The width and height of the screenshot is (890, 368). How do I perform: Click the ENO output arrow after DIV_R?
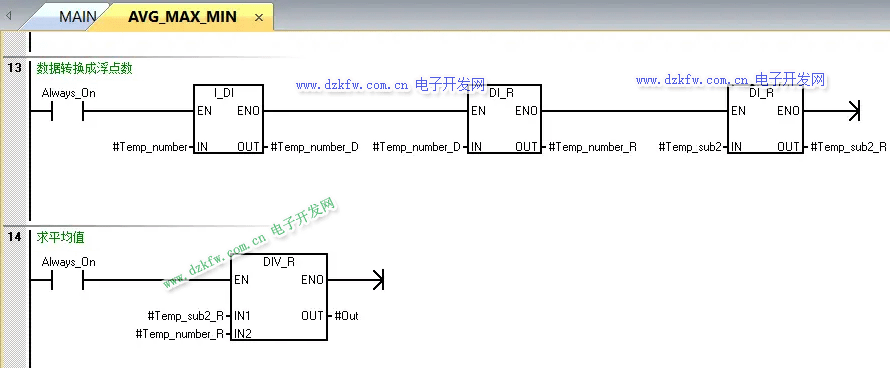pyautogui.click(x=377, y=280)
